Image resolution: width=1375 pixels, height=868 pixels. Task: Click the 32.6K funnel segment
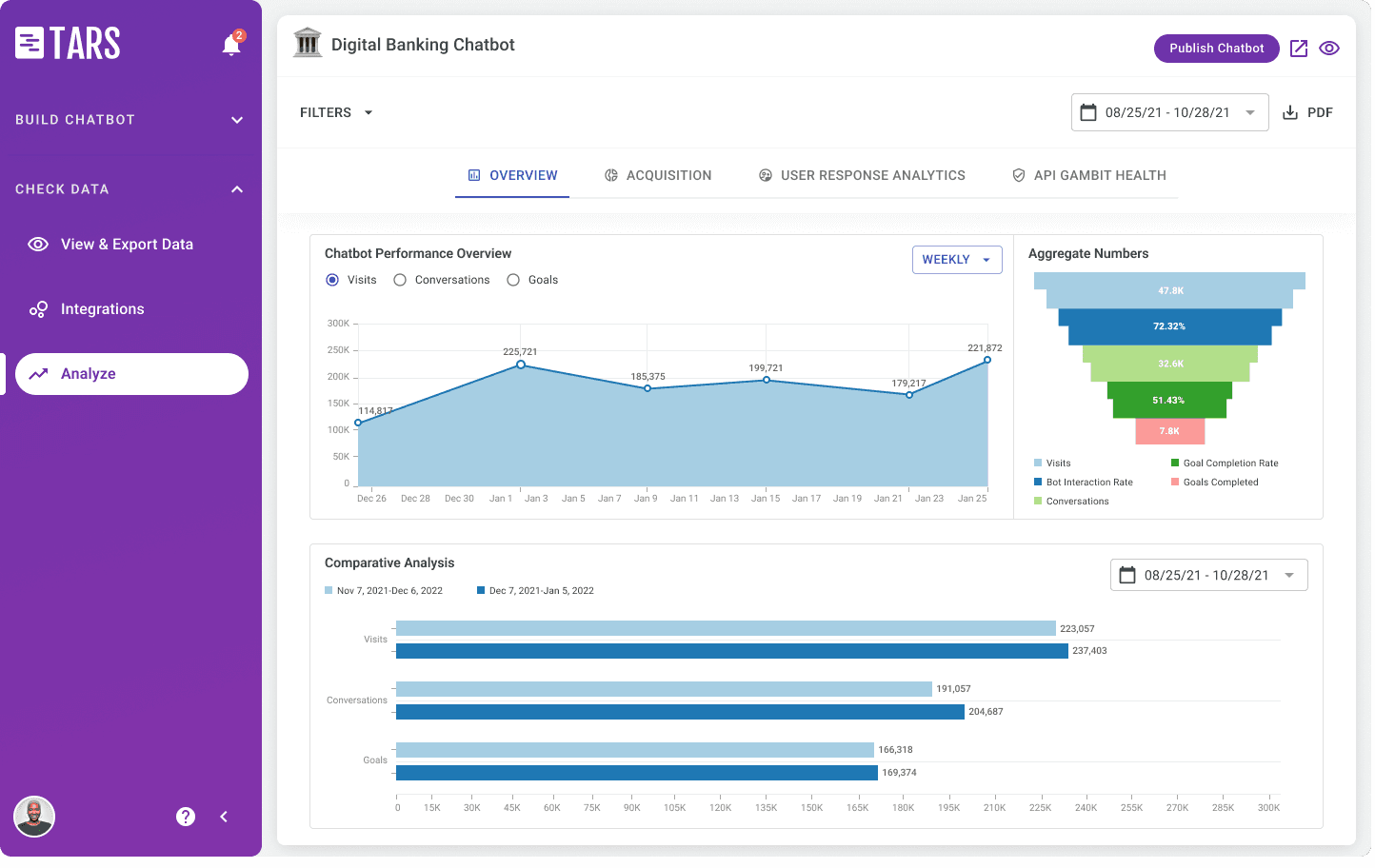click(x=1172, y=365)
